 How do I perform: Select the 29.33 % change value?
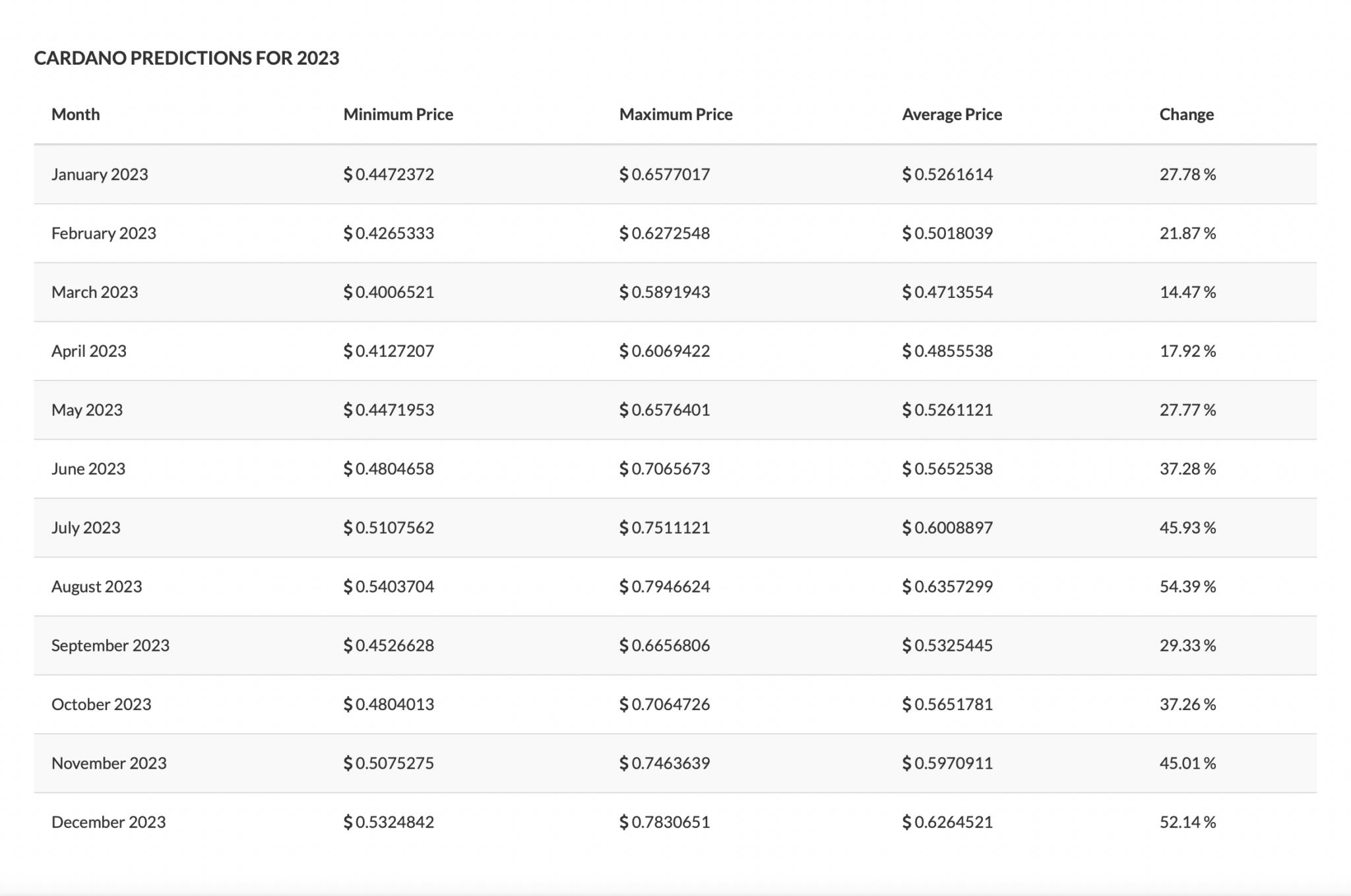(1188, 645)
